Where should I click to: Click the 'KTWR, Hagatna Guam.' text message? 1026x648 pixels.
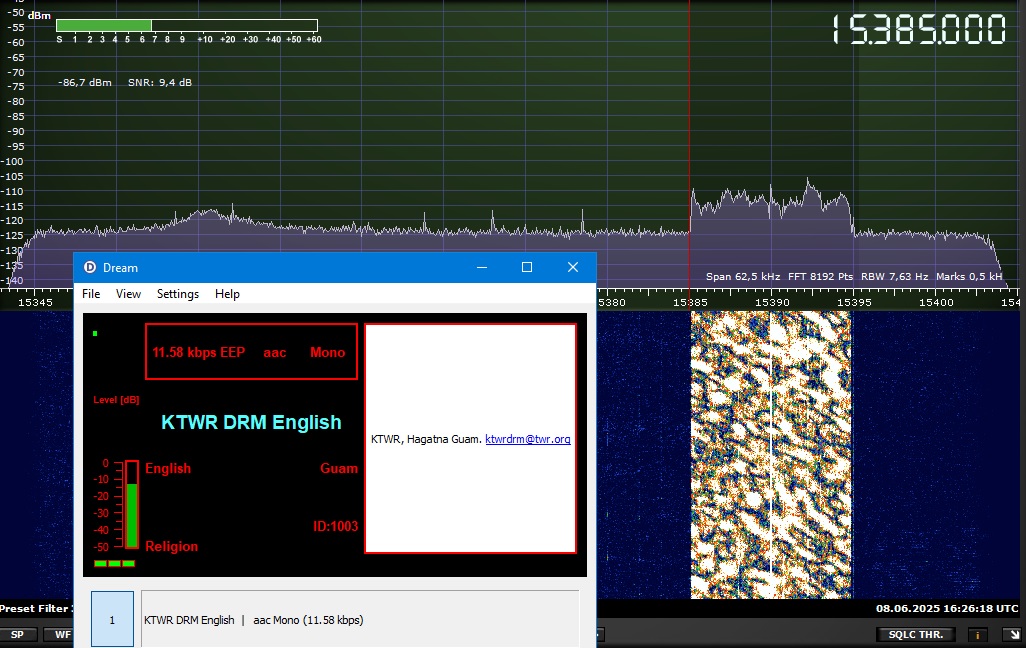click(426, 439)
